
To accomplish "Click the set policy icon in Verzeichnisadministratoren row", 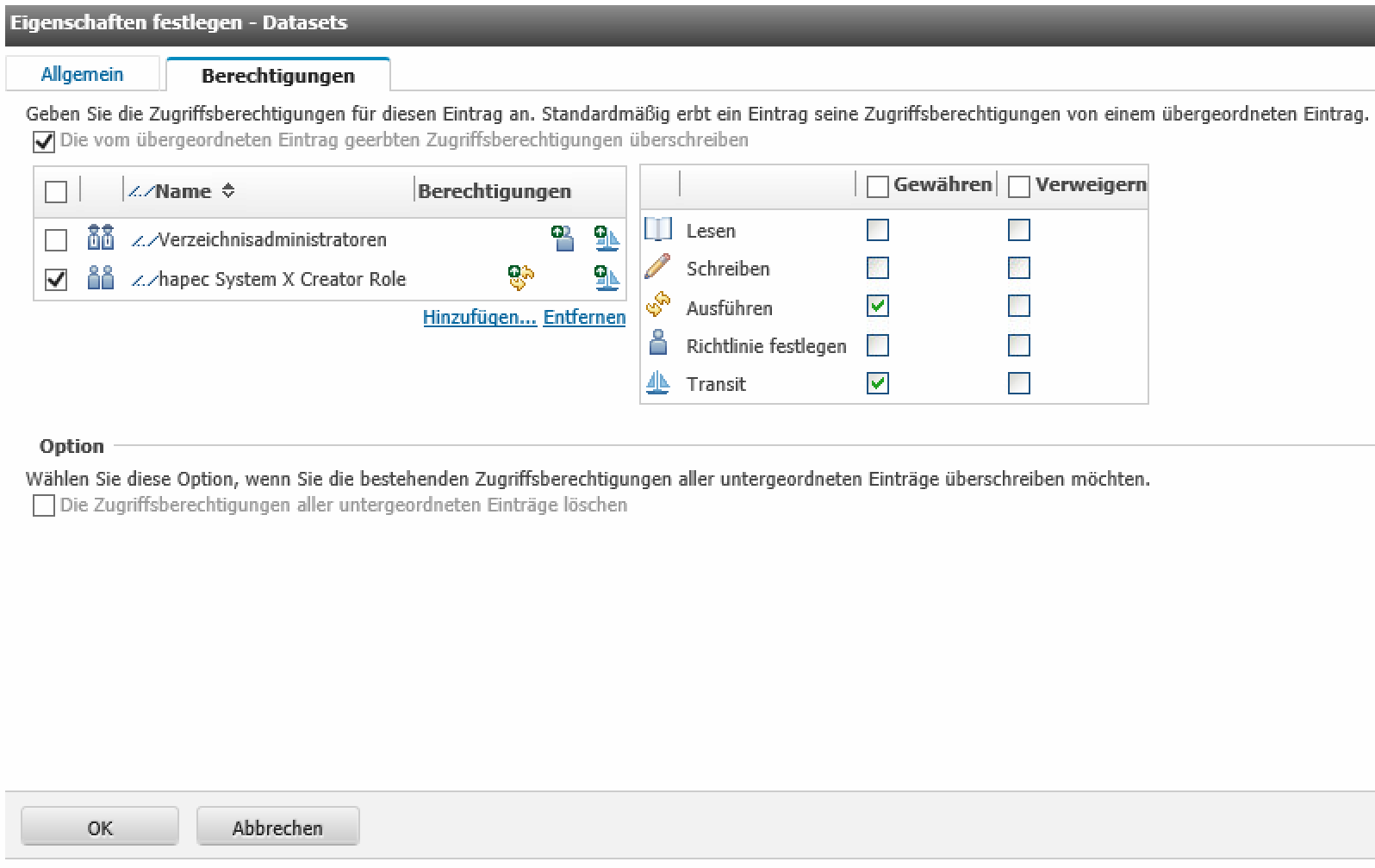I will 563,239.
